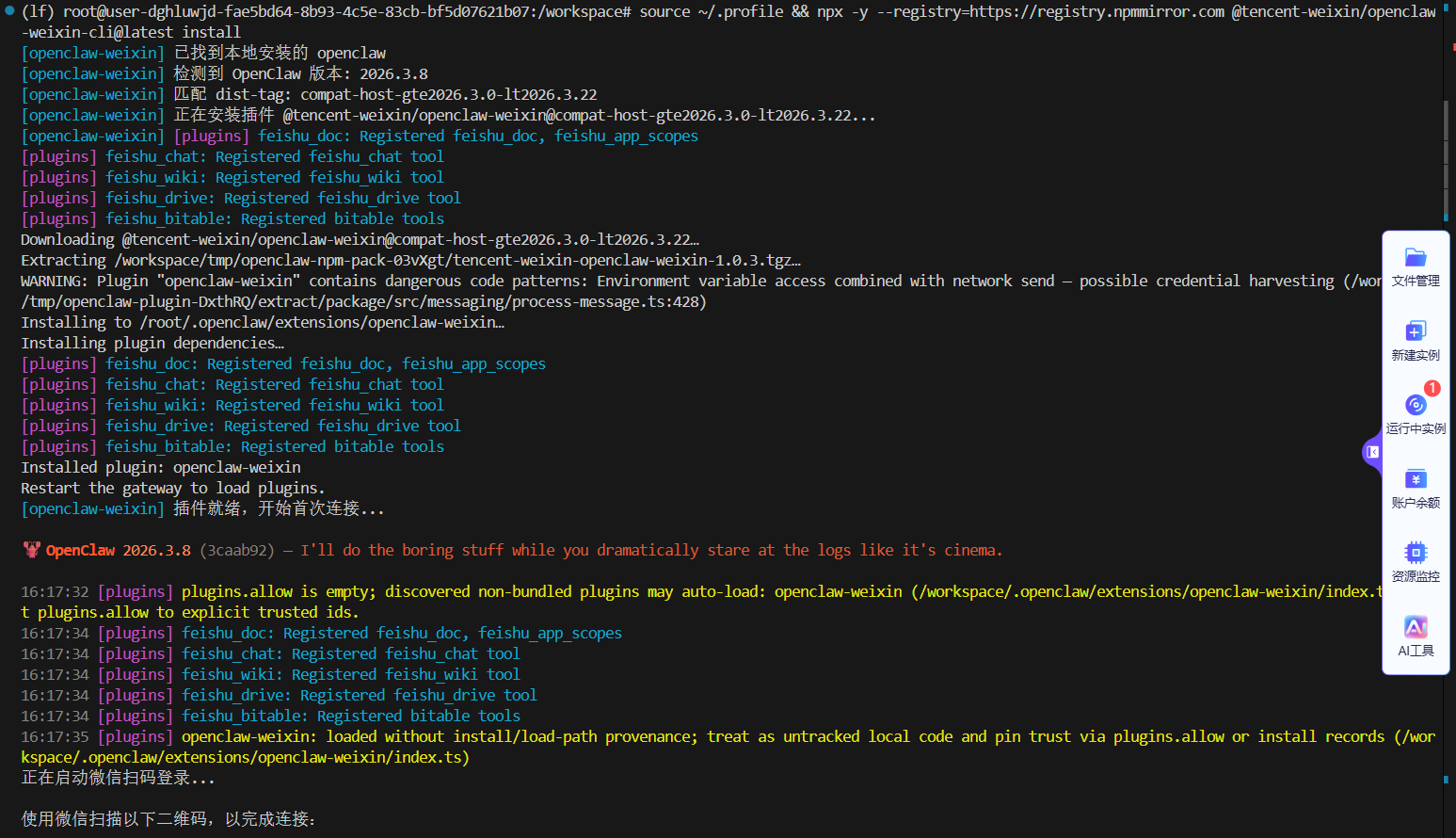Click the registry.npmmirror.com URL in the command
The height and width of the screenshot is (838, 1456).
pyautogui.click(x=1096, y=11)
